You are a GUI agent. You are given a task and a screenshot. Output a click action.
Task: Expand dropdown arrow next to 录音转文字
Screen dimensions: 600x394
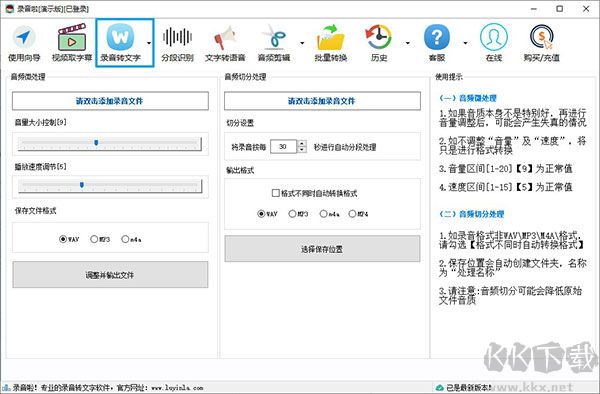pos(149,43)
